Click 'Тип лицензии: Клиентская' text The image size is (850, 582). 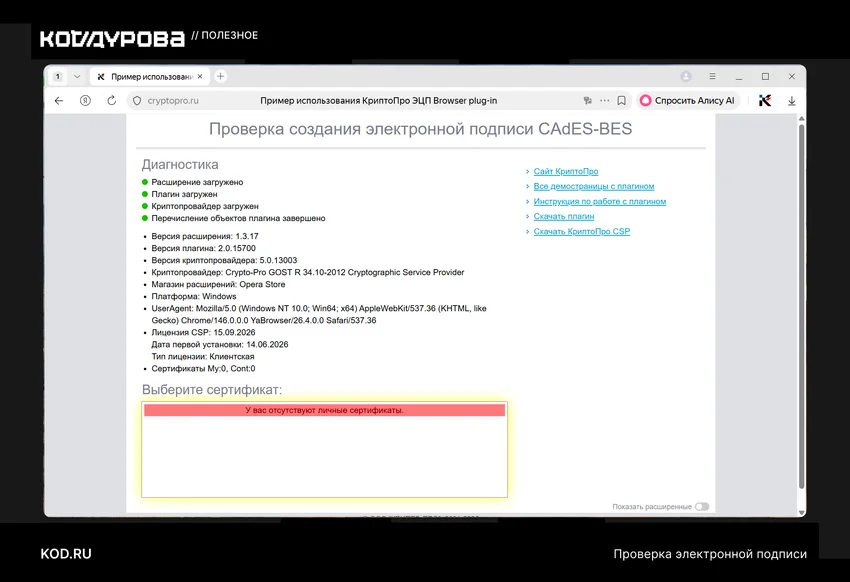tap(203, 357)
